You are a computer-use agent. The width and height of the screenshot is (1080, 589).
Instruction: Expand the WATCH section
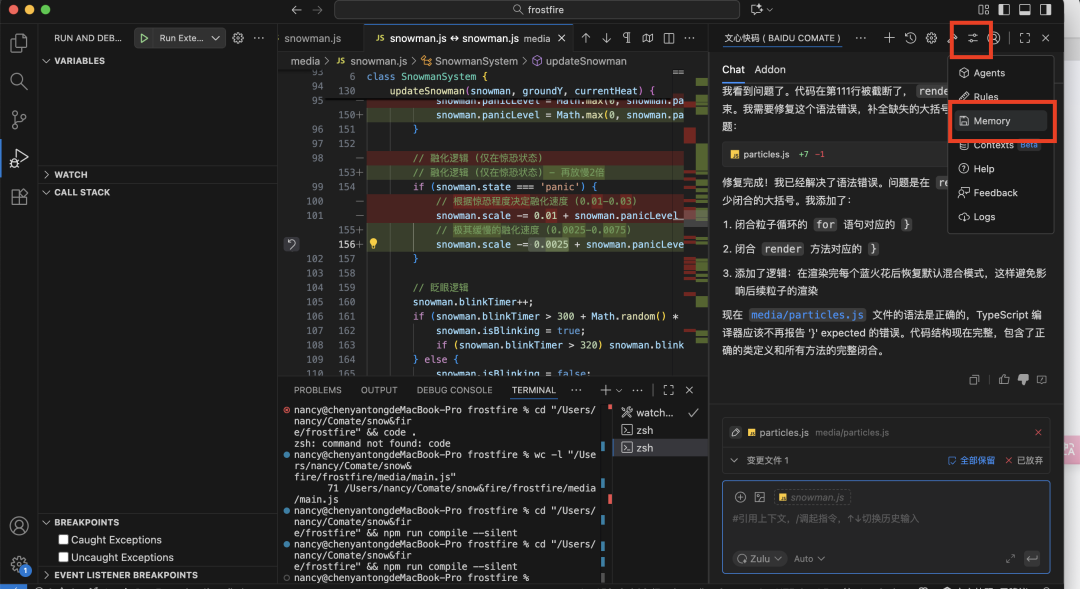70,174
